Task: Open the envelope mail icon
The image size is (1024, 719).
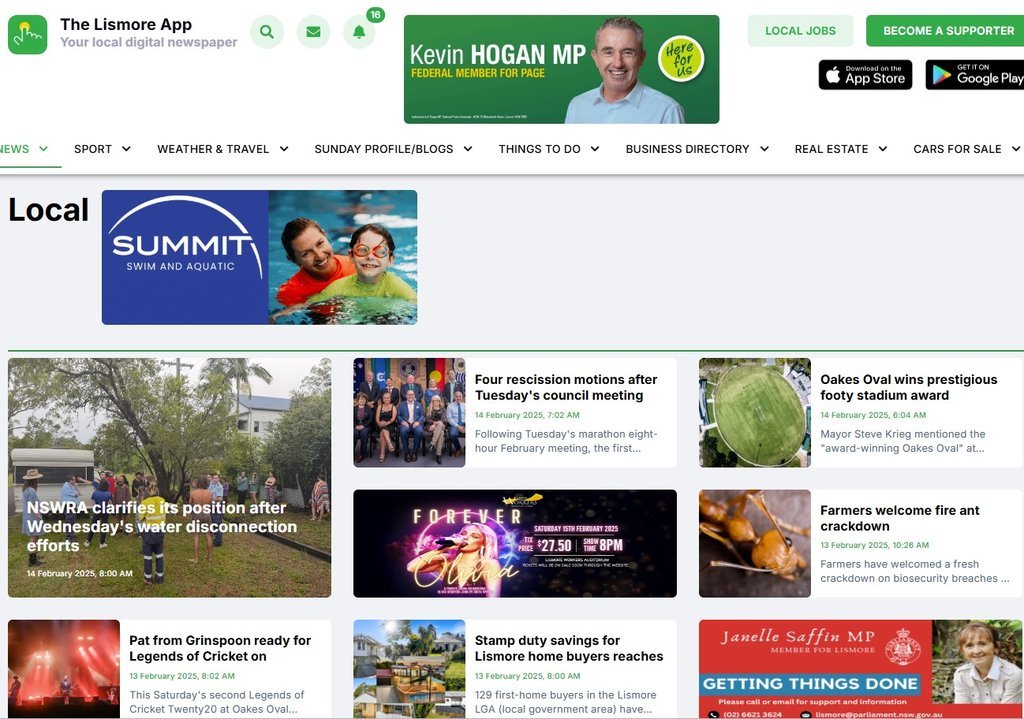Action: click(x=313, y=31)
